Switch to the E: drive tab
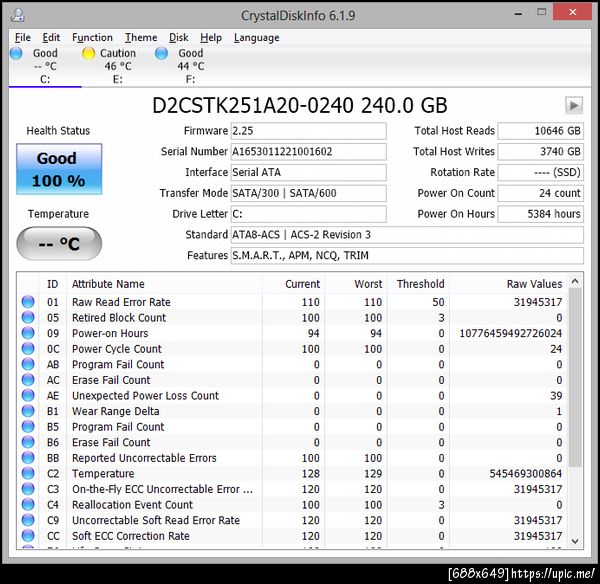This screenshot has width=600, height=584. tap(118, 66)
